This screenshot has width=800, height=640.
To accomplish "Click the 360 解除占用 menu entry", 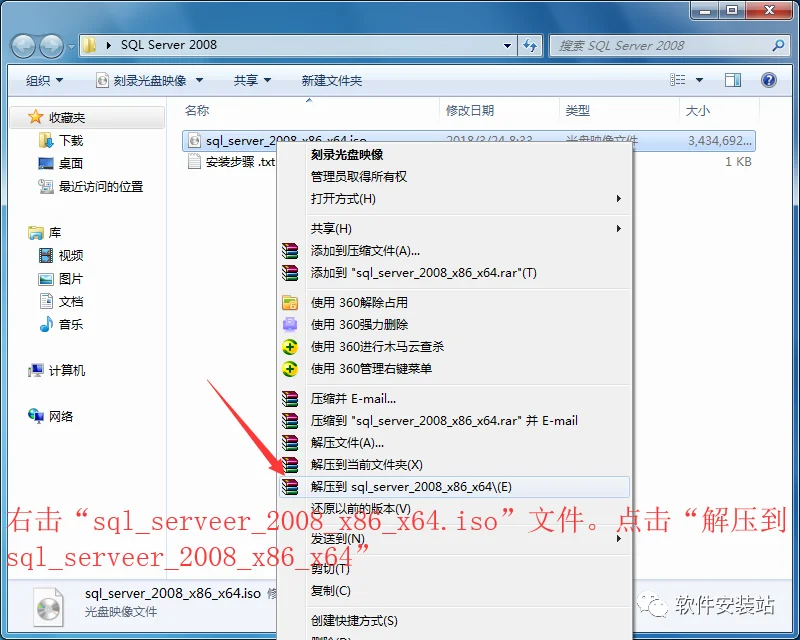I will tap(455, 303).
